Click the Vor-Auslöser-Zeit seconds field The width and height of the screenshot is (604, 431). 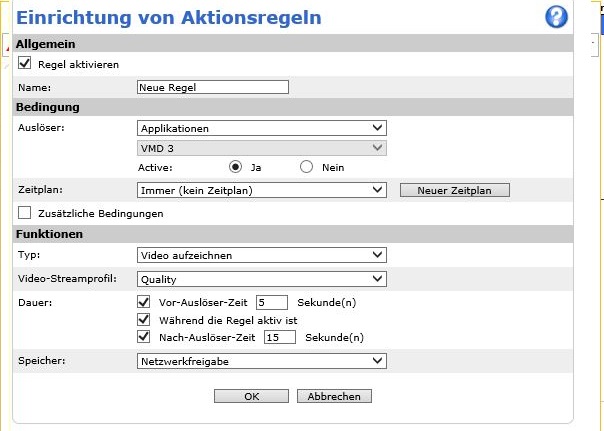pos(271,301)
